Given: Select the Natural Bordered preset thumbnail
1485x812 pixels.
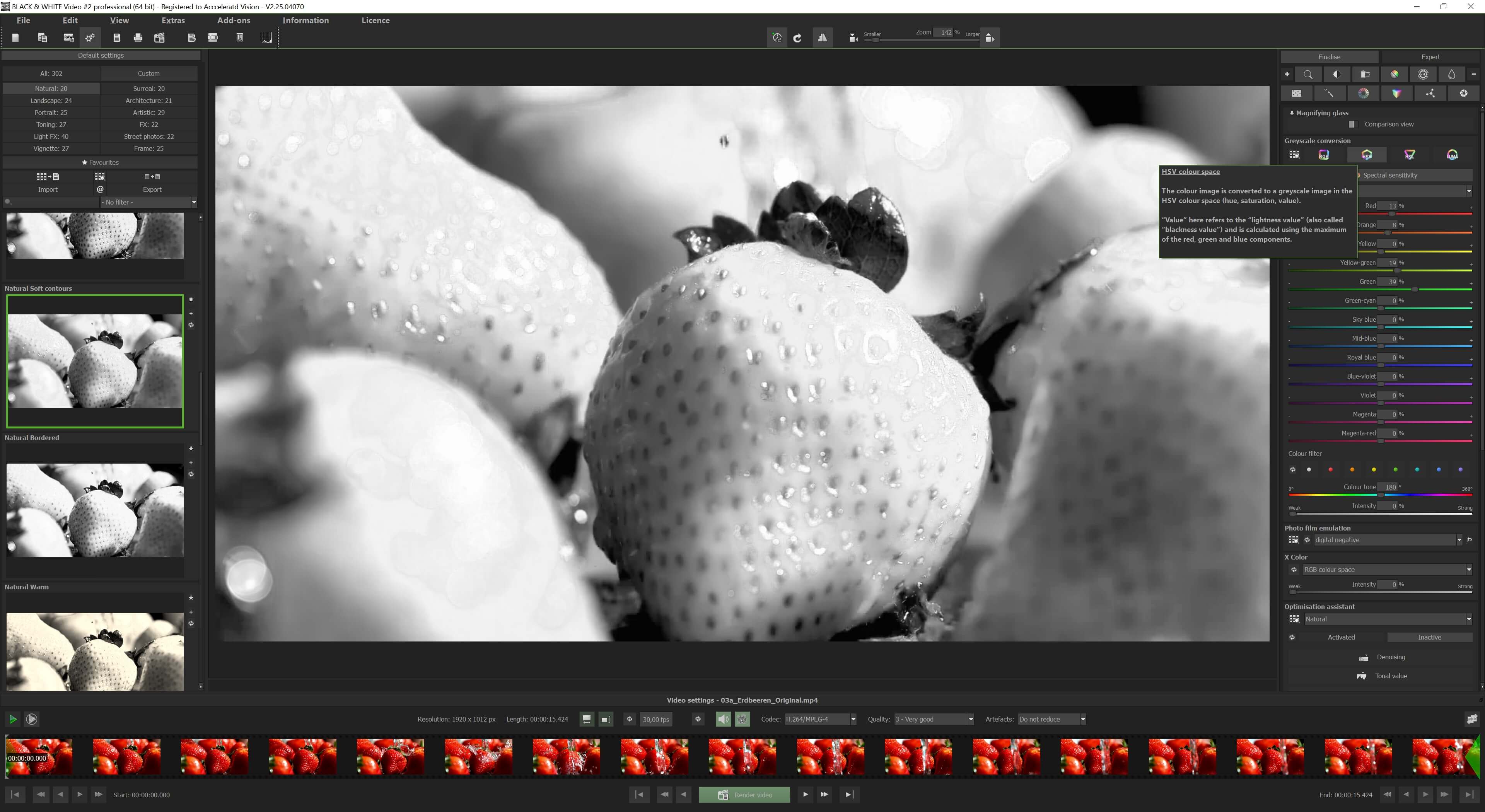Looking at the screenshot, I should [95, 510].
